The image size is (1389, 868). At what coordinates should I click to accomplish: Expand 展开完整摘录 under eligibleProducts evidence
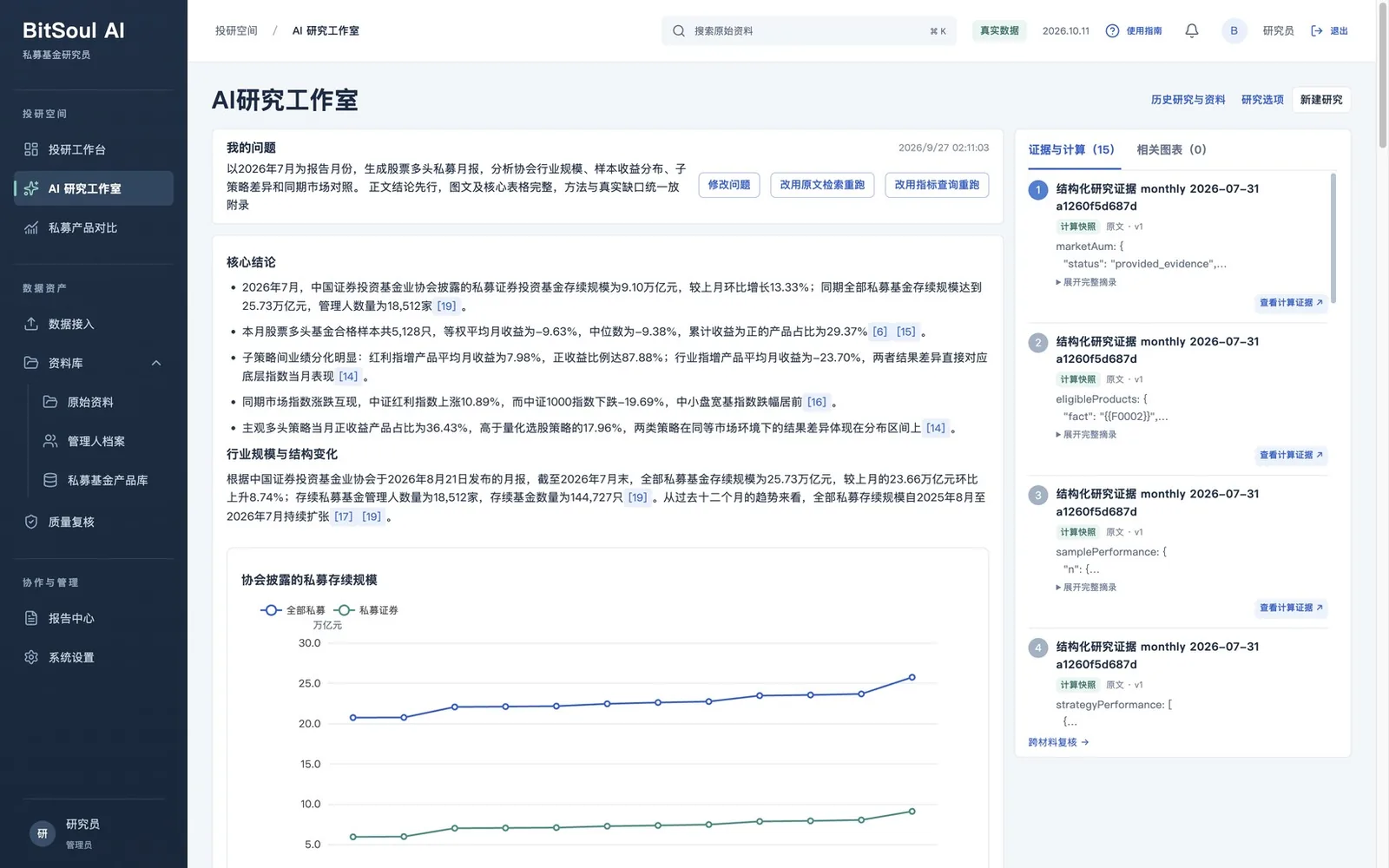(1086, 435)
